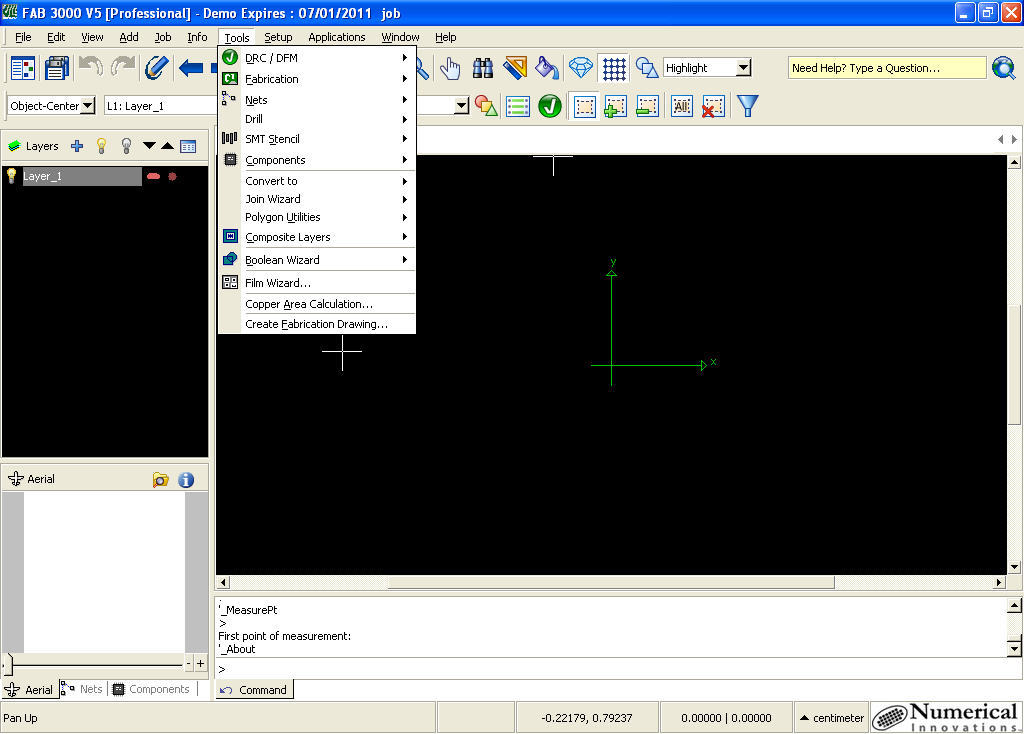Click the paint bucket fill icon
The image size is (1024, 734).
pos(547,68)
